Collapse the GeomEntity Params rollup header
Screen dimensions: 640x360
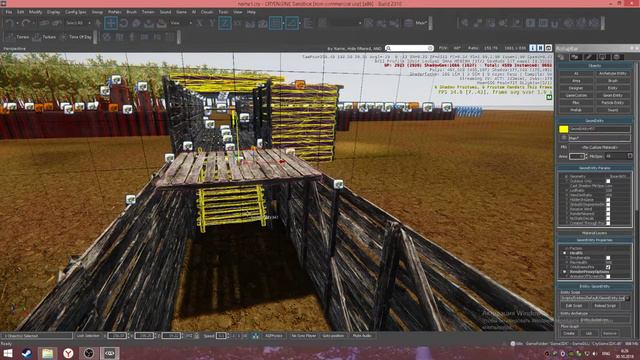pos(595,168)
